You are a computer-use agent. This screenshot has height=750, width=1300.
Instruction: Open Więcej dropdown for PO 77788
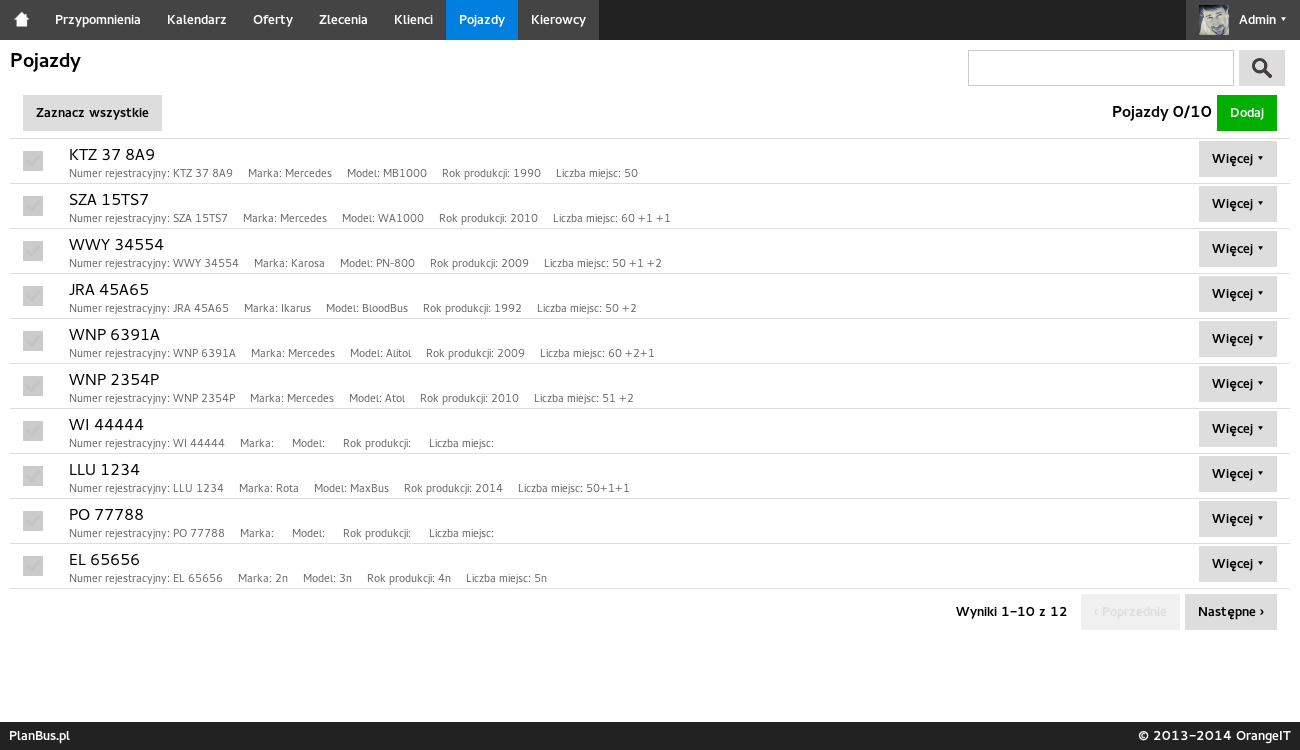point(1238,519)
